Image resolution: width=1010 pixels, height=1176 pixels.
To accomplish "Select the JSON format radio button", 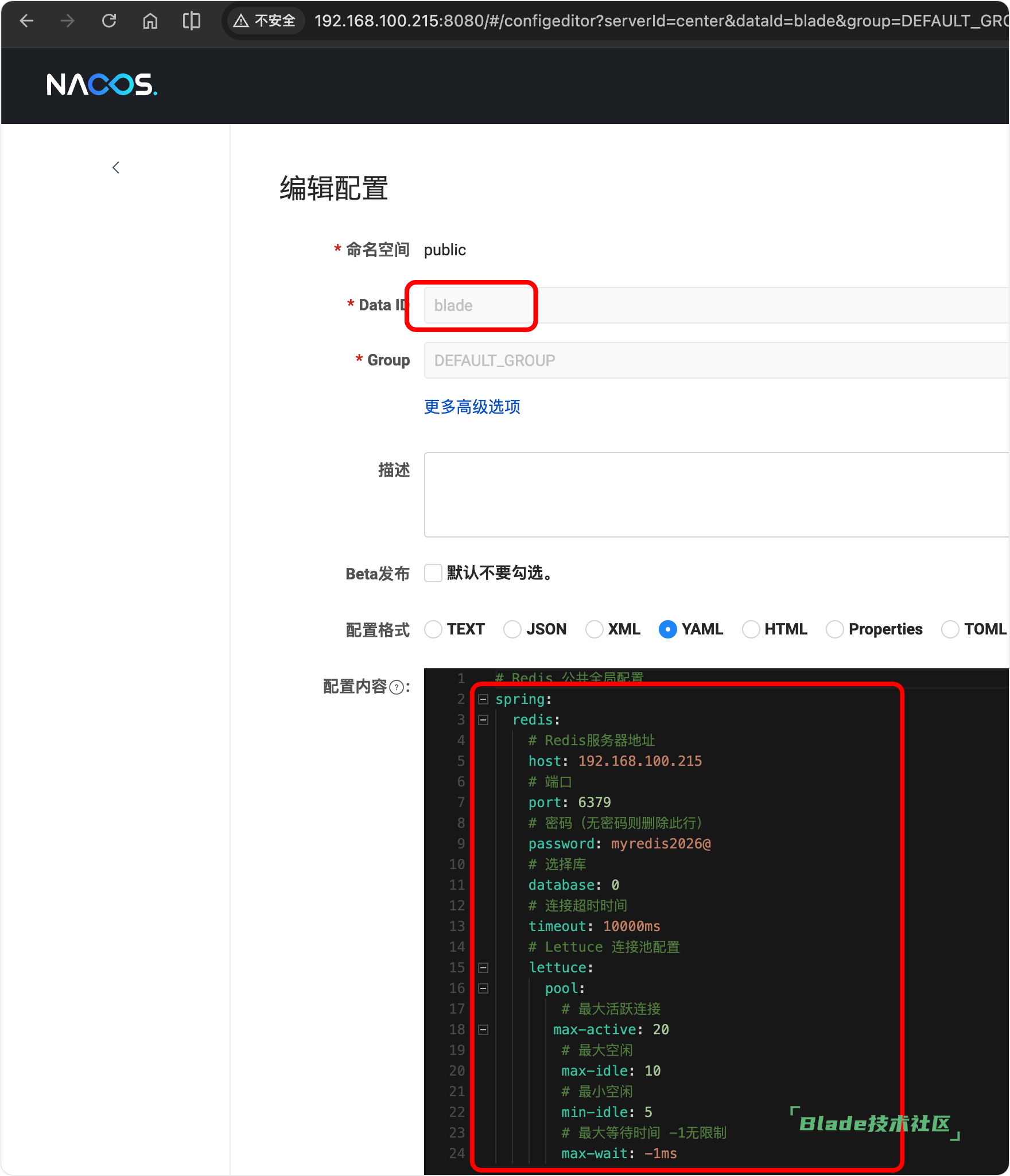I will (512, 629).
